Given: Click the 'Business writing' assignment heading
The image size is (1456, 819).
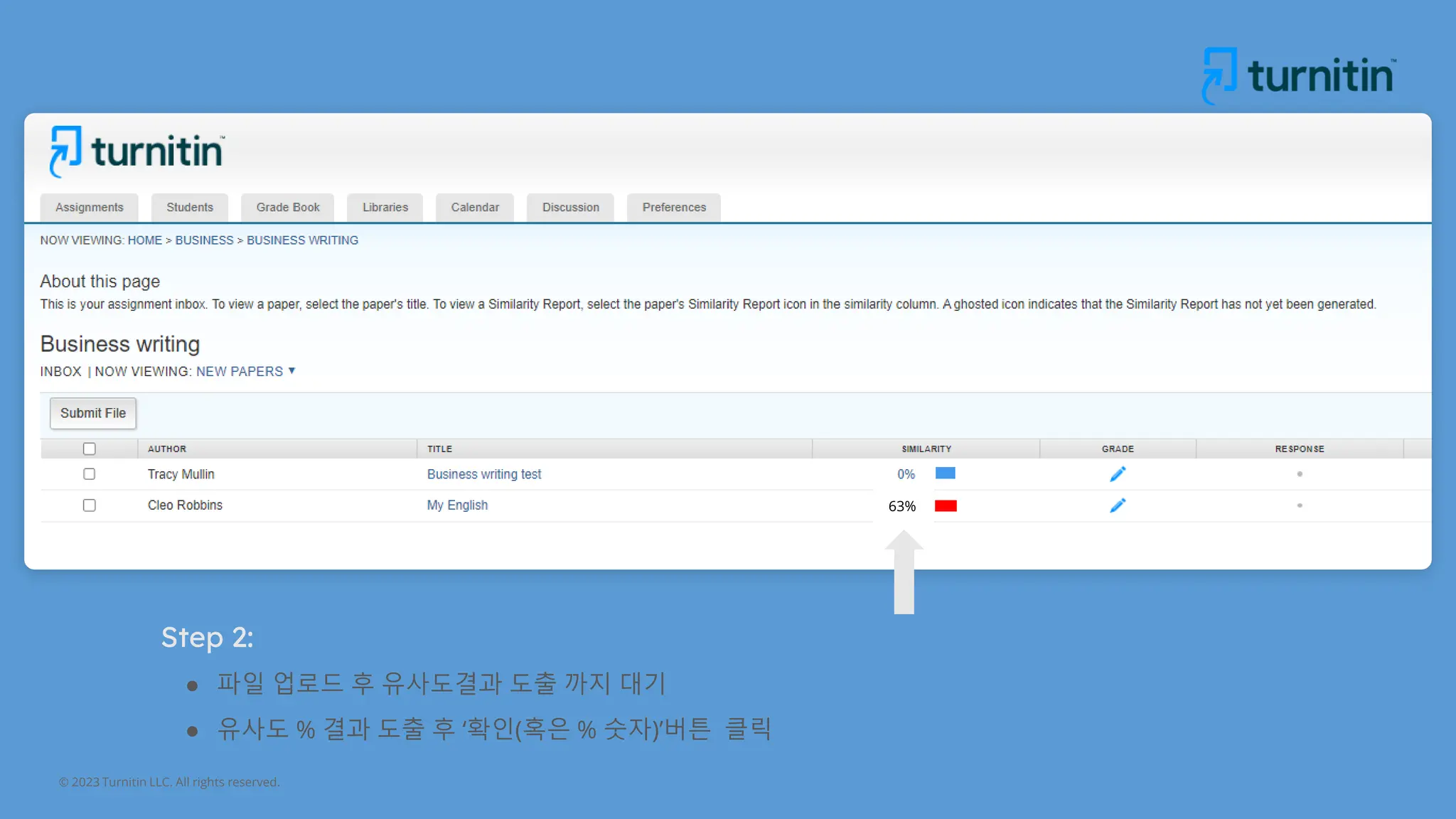Looking at the screenshot, I should tap(120, 344).
